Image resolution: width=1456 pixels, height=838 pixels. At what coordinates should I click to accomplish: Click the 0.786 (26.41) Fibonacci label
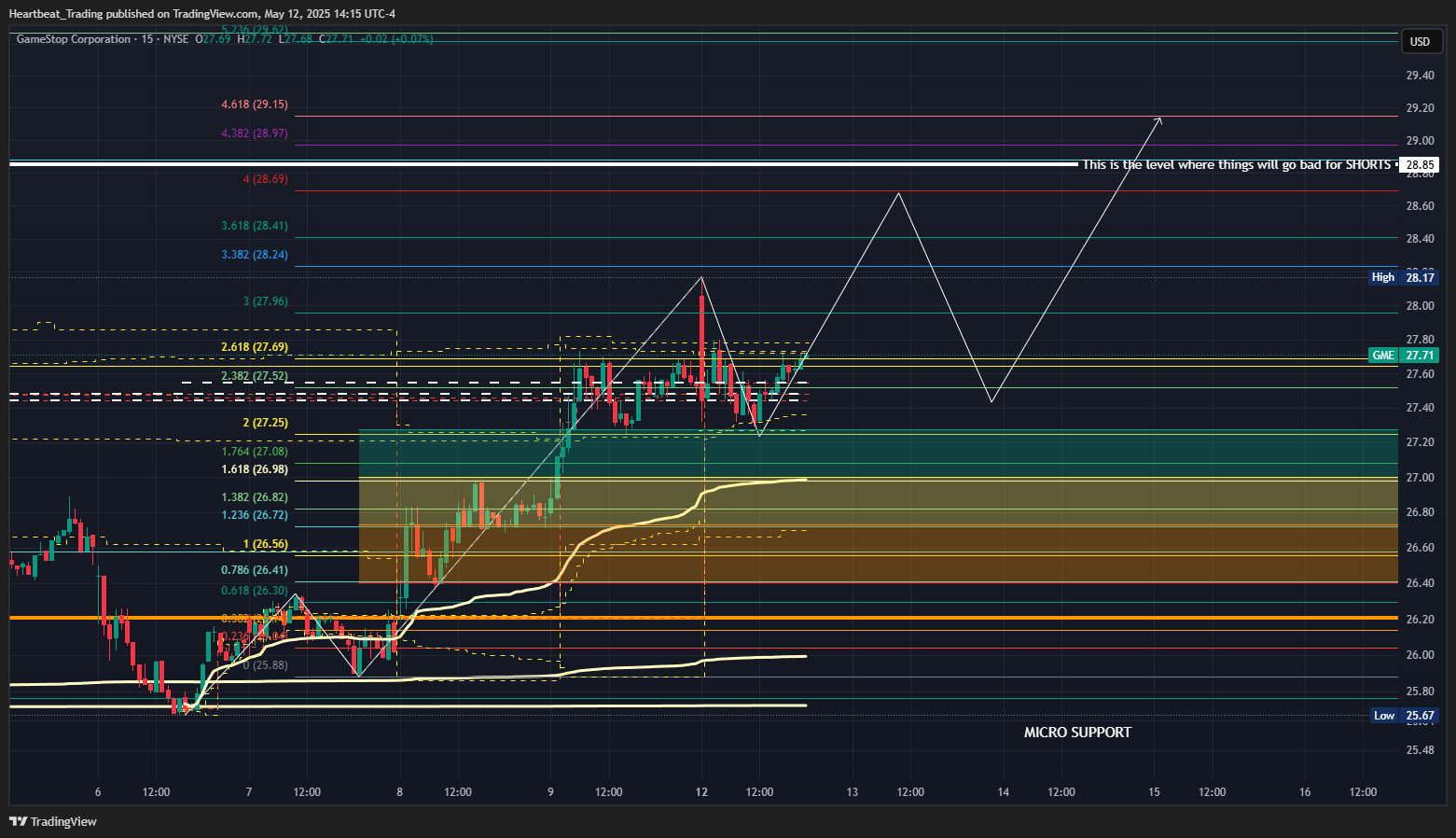point(255,570)
